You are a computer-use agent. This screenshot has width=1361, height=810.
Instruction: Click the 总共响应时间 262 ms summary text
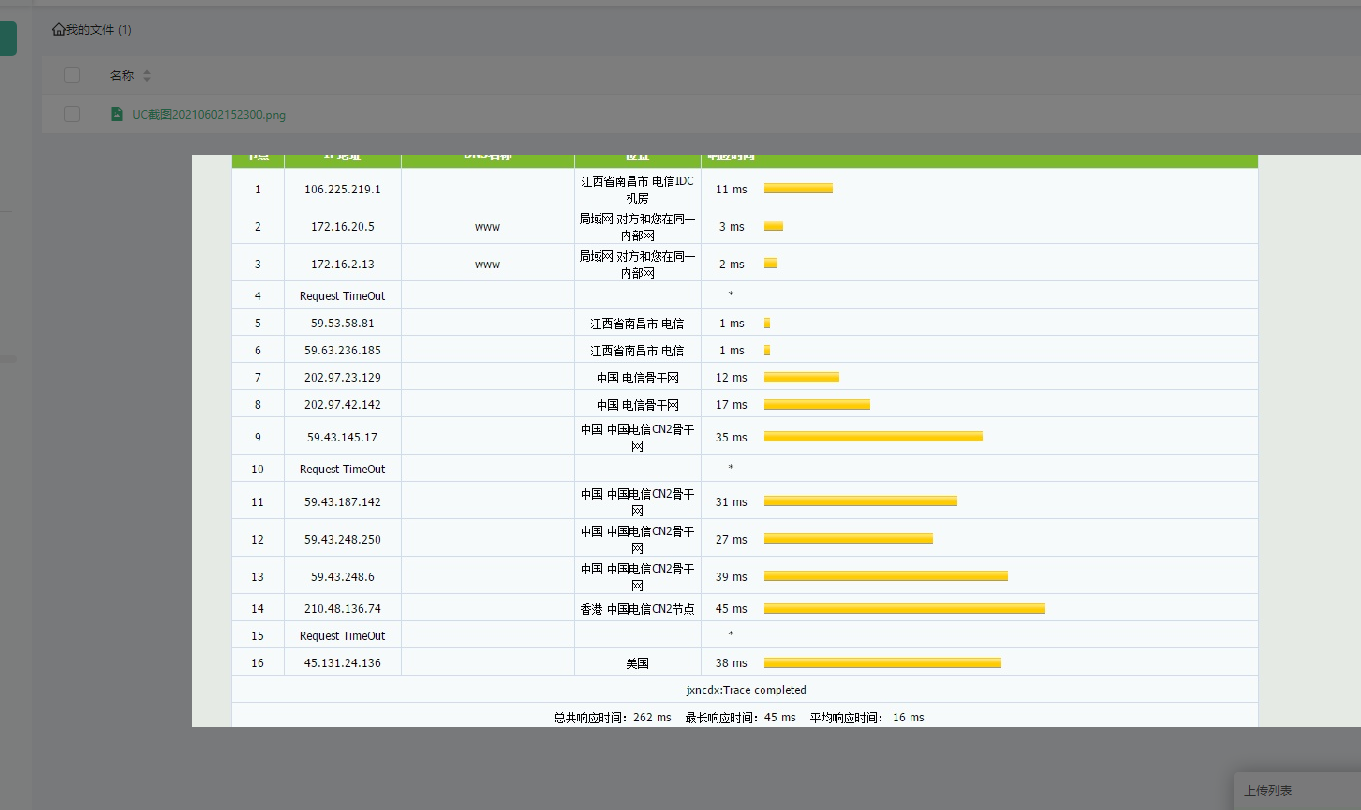pyautogui.click(x=612, y=717)
